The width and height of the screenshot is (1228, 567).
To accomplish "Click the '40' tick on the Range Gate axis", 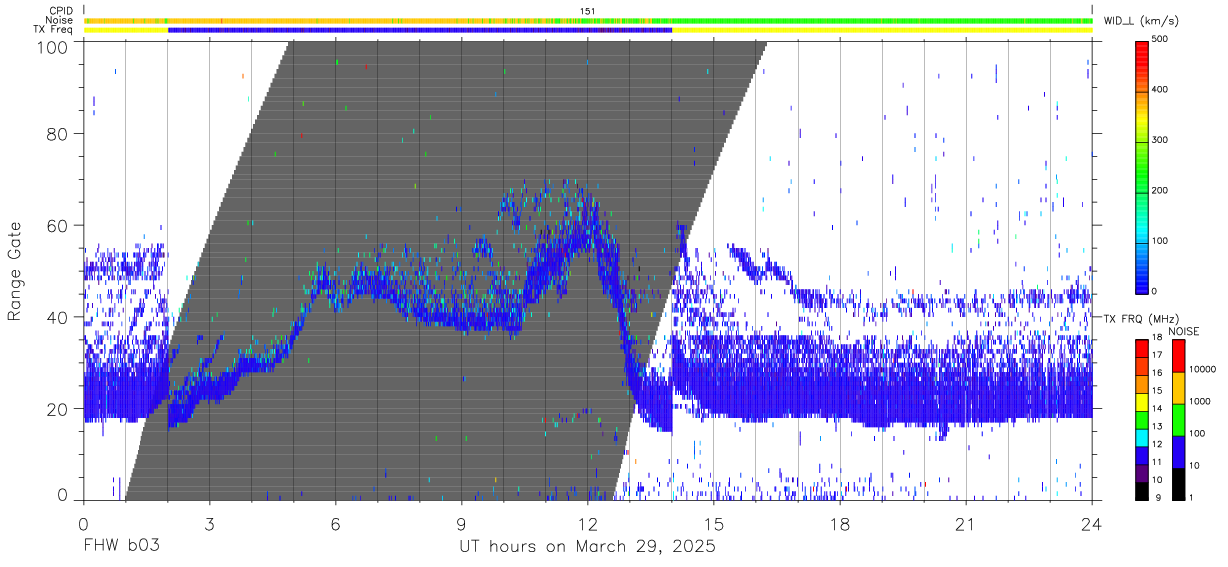I will [x=59, y=317].
